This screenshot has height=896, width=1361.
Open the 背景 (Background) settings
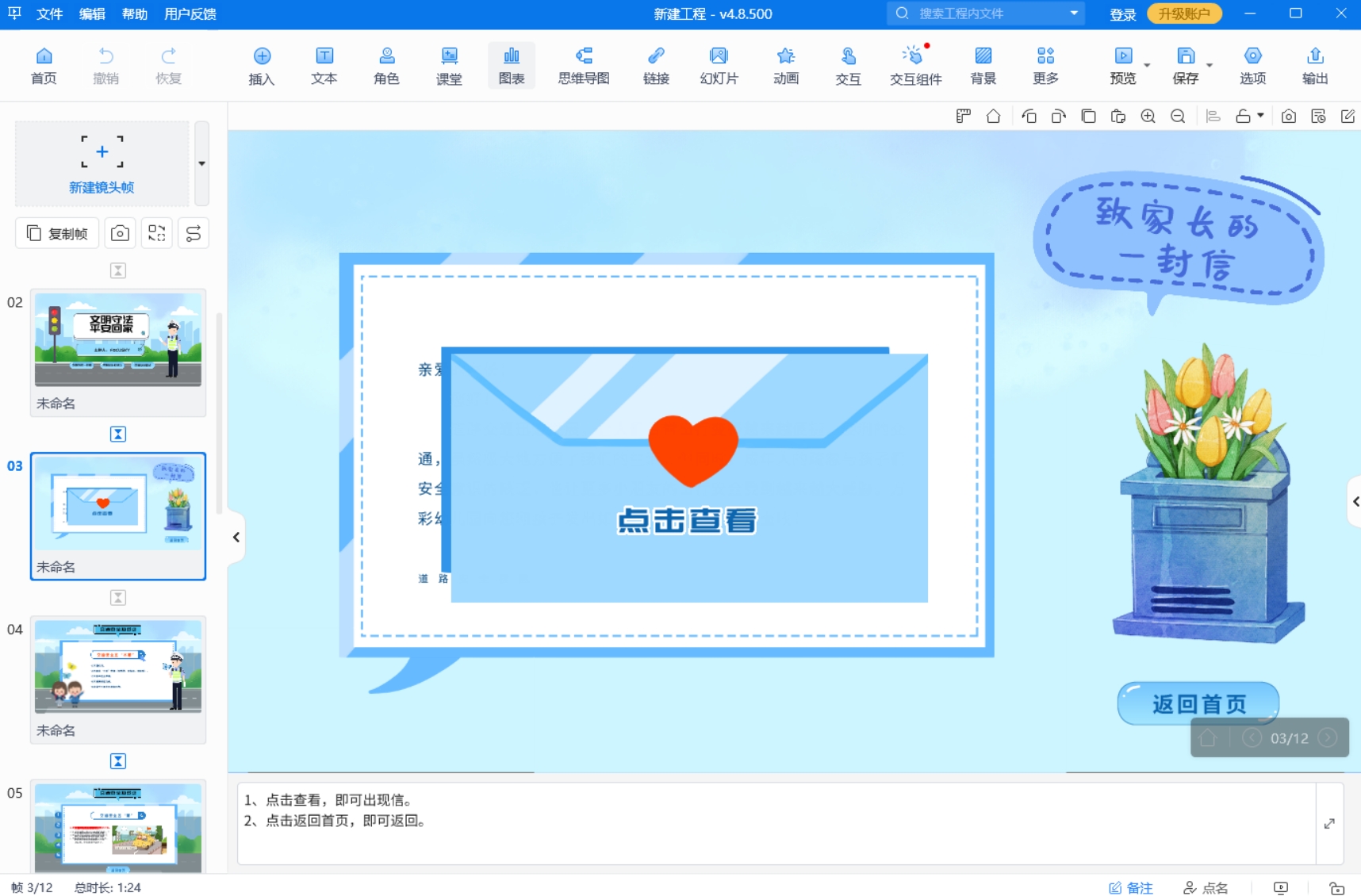click(983, 65)
